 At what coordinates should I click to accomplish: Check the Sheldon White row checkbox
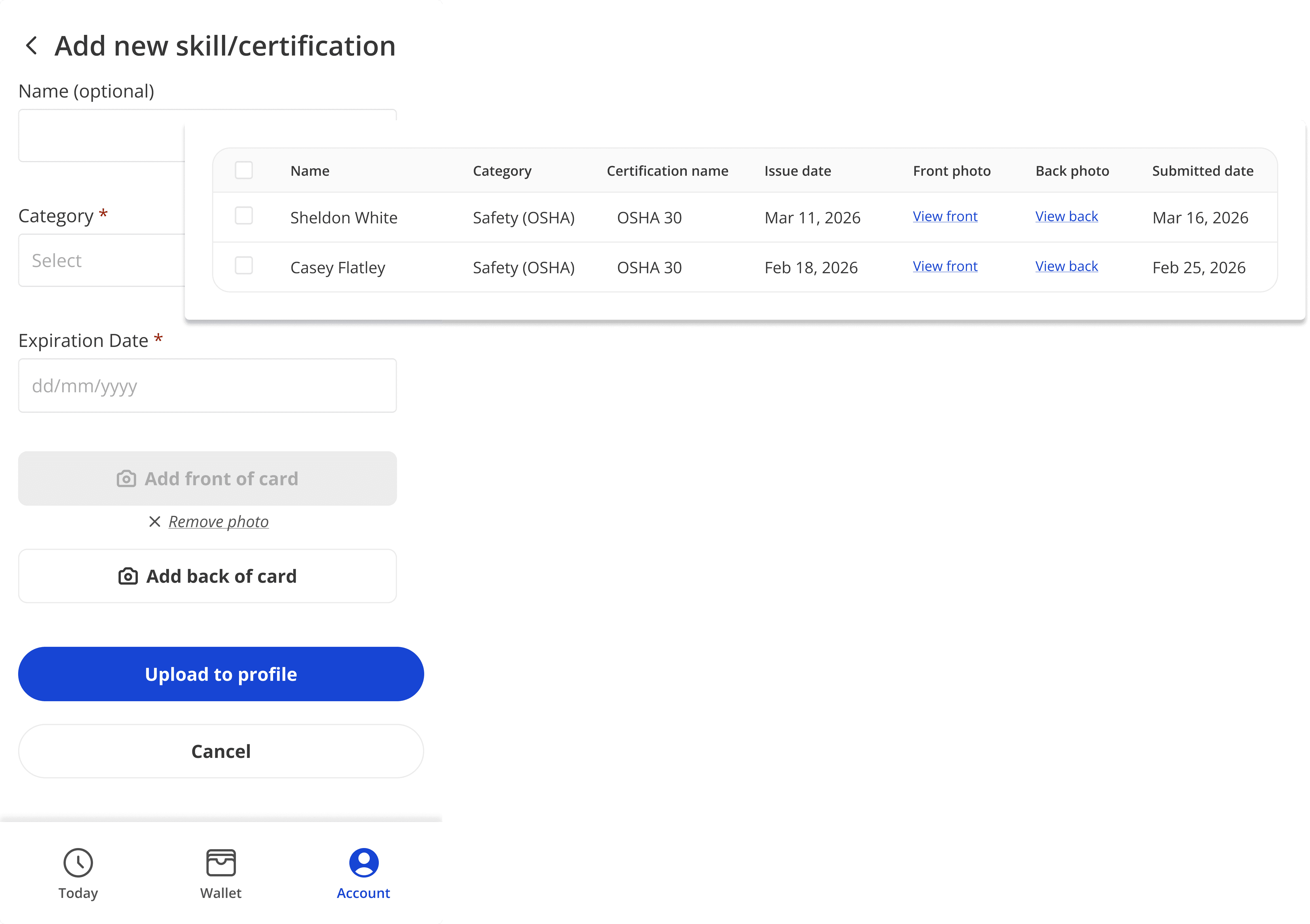[x=244, y=216]
